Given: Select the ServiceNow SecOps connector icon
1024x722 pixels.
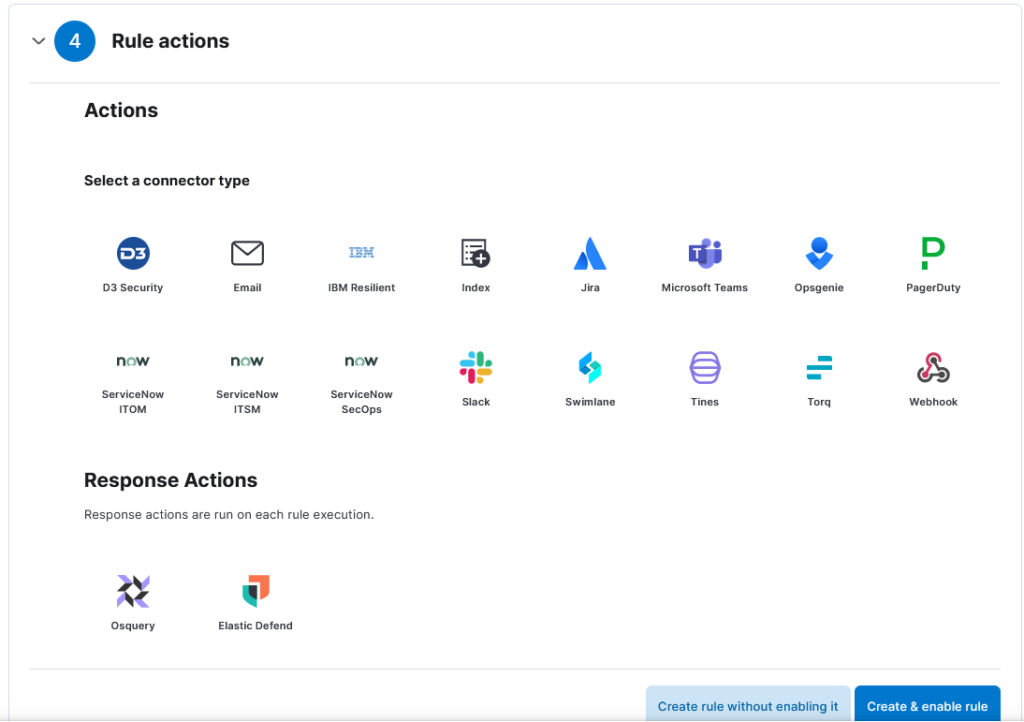Looking at the screenshot, I should [362, 361].
